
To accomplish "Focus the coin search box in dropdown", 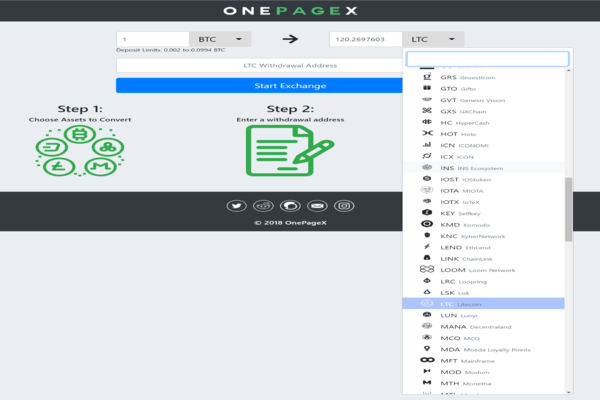I will coord(488,59).
